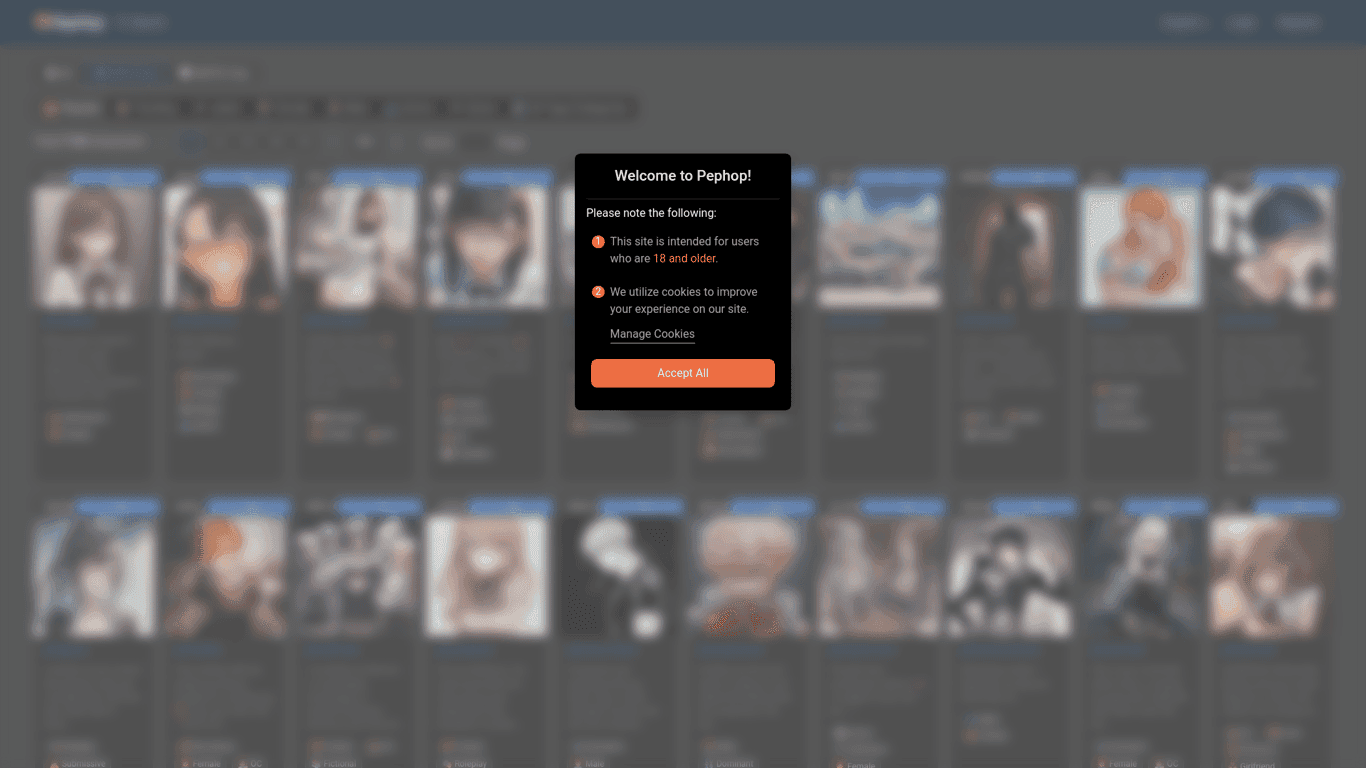Open the leftmost of three header items at top right
1366x768 pixels.
(x=1183, y=23)
